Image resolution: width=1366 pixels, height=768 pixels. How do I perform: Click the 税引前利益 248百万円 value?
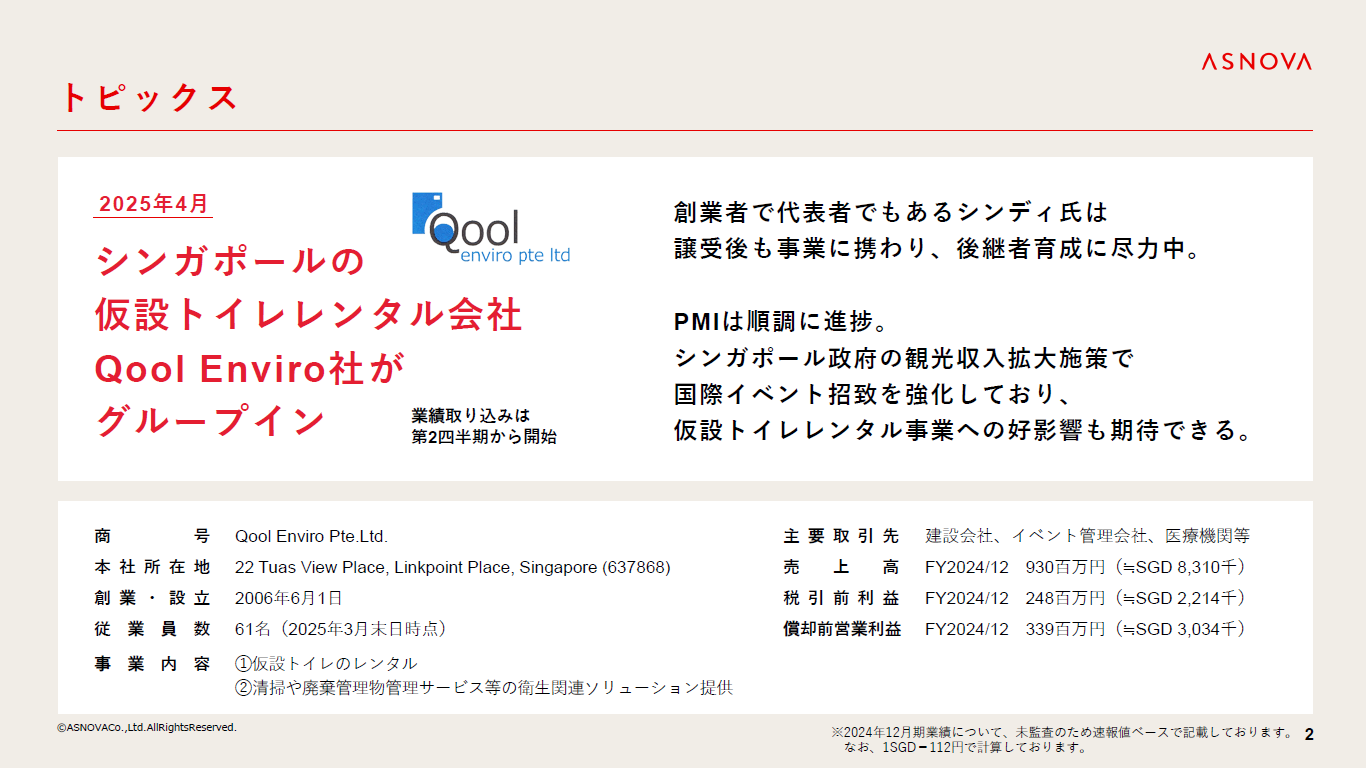coord(1085,598)
